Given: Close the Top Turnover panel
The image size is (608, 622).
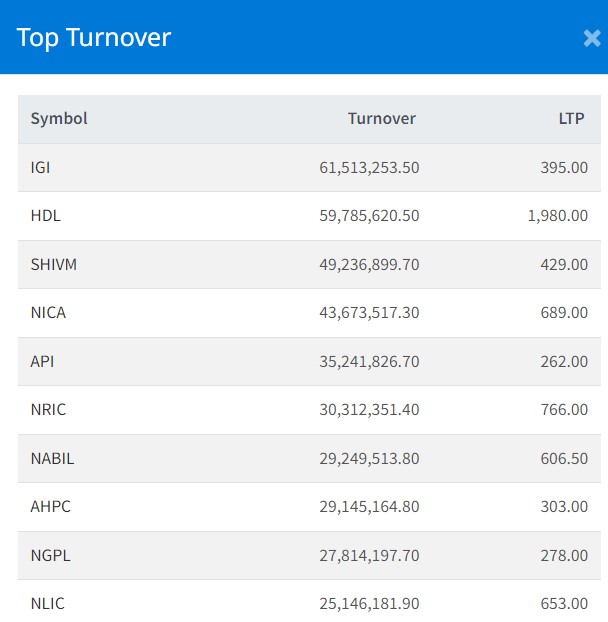Looking at the screenshot, I should tap(591, 39).
